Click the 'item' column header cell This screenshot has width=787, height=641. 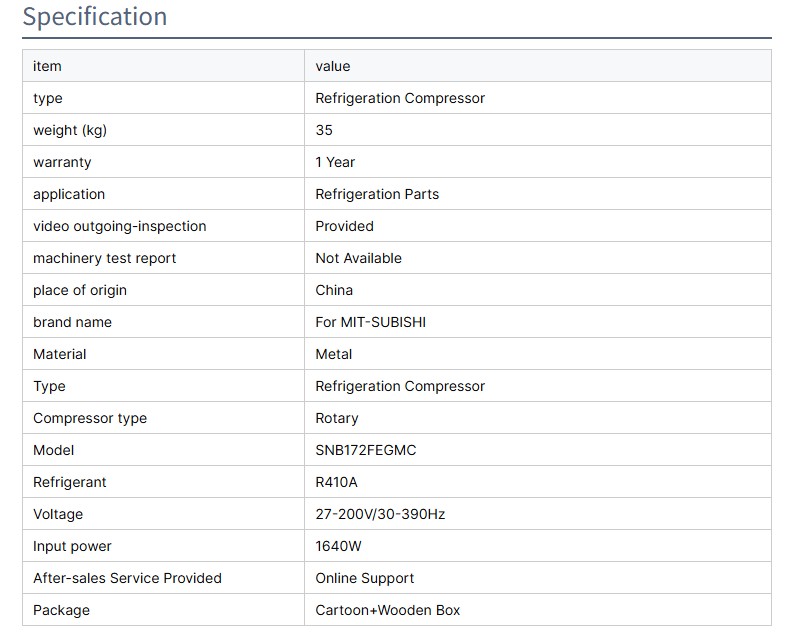(47, 66)
